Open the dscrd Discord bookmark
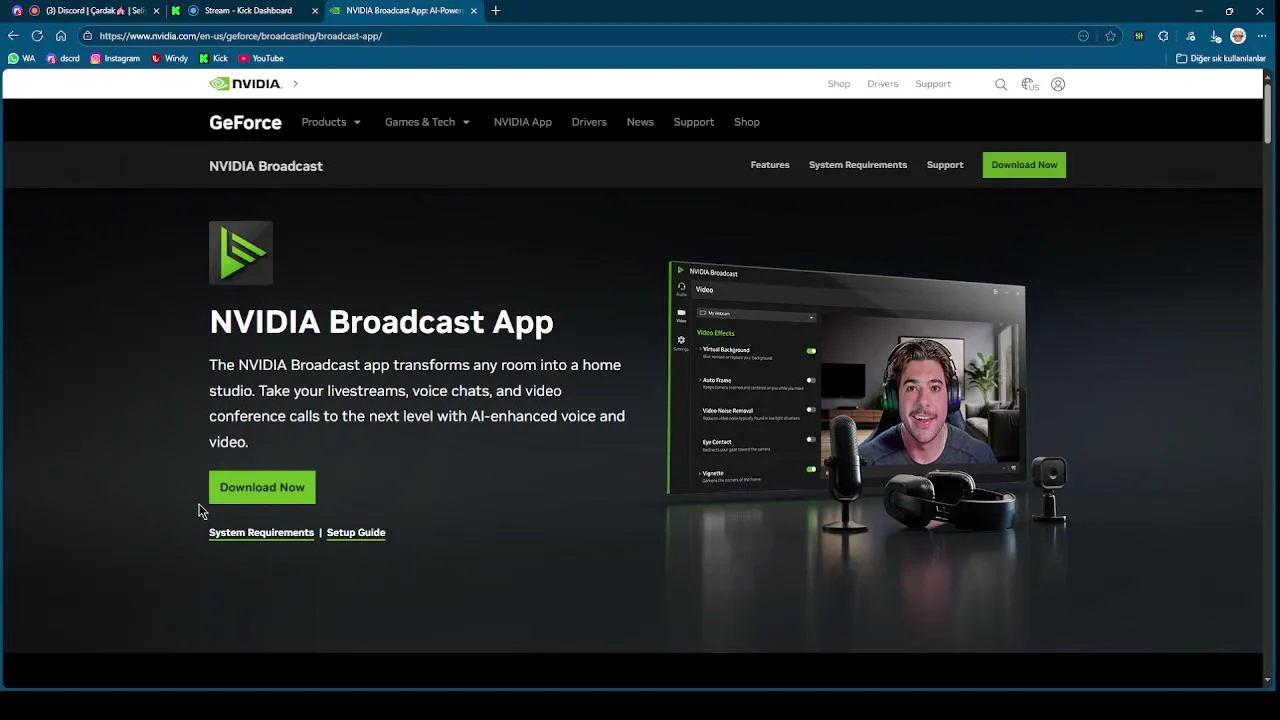The width and height of the screenshot is (1280, 720). click(x=62, y=58)
